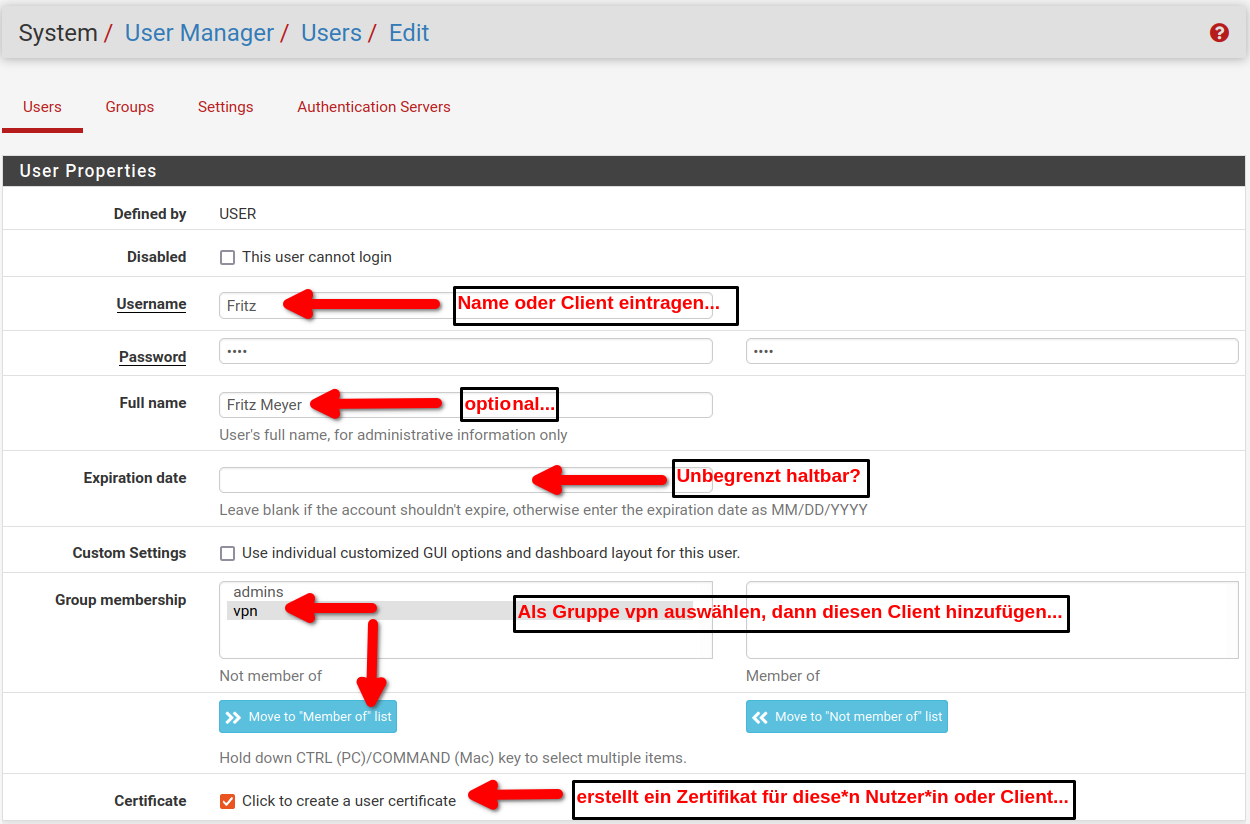Go to the Settings tab
This screenshot has width=1250, height=824.
[x=225, y=107]
